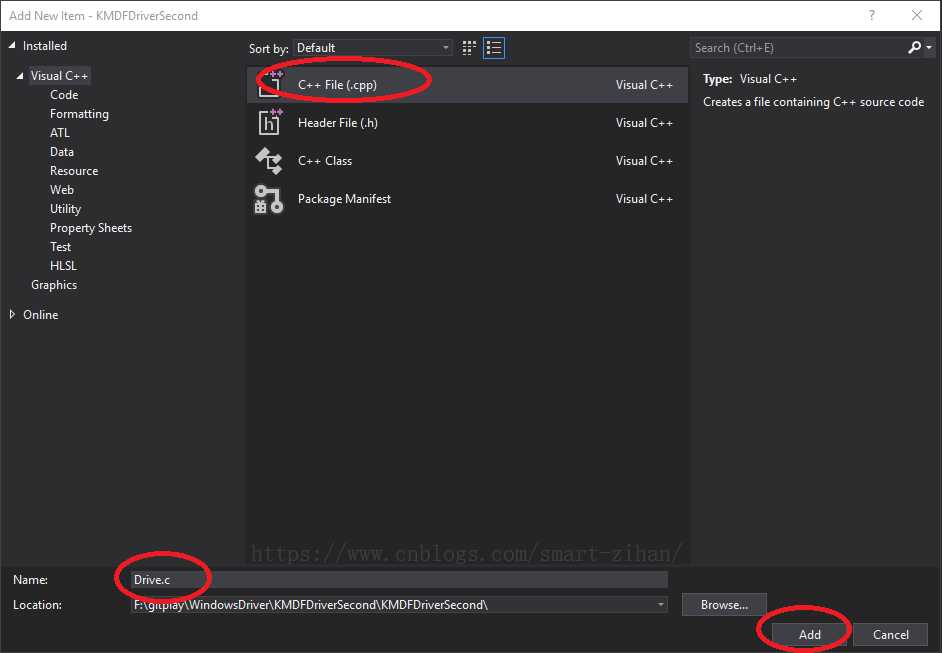Click Visual C++ type in Header File row

point(644,123)
